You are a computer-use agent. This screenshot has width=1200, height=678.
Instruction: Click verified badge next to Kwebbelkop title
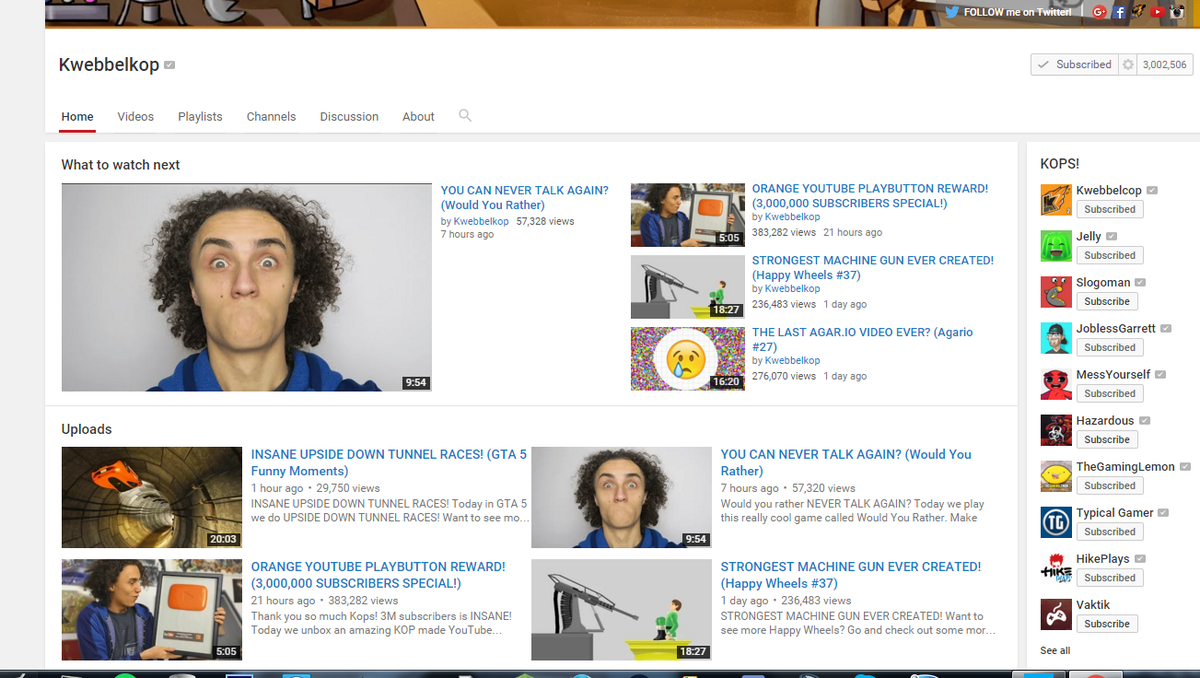coord(170,65)
